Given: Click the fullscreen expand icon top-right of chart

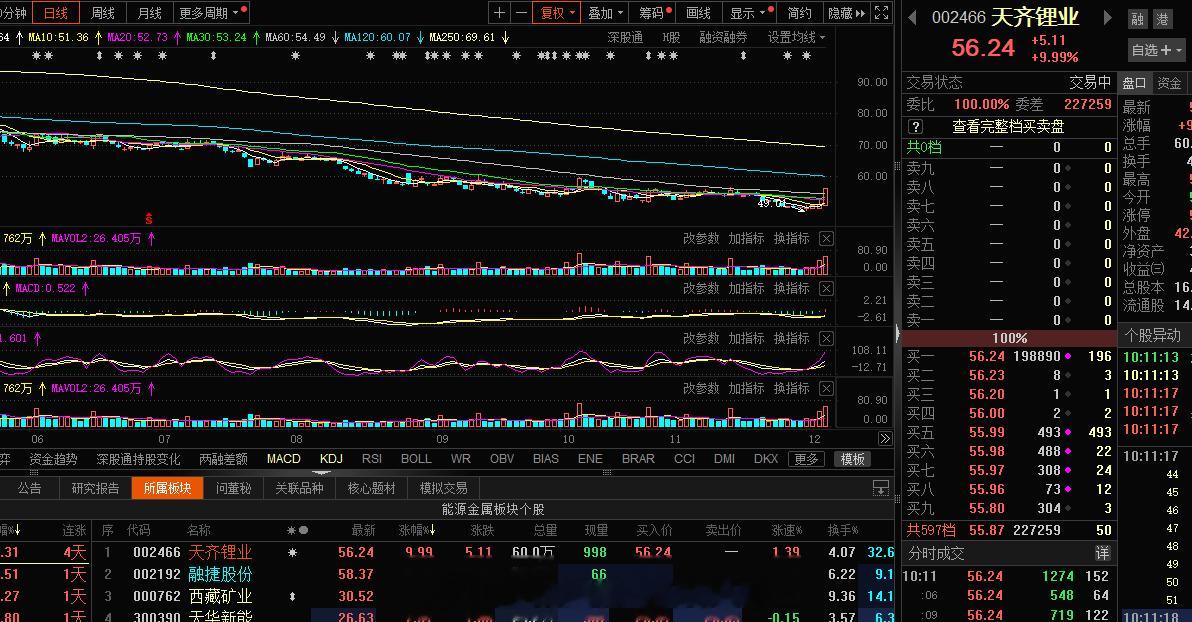Looking at the screenshot, I should click(x=880, y=13).
